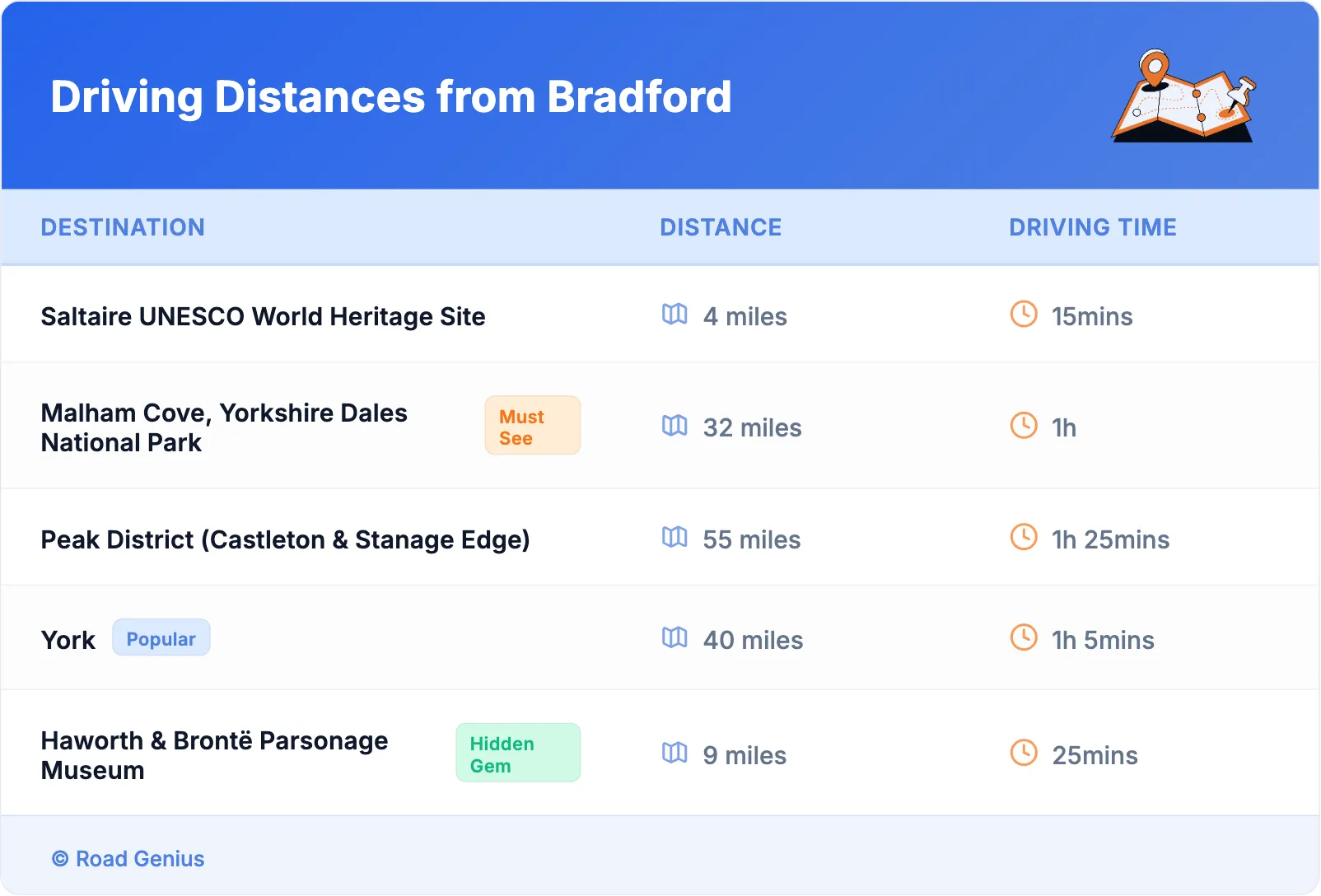Click the 25mins driving time
The height and width of the screenshot is (896, 1321).
1095,756
